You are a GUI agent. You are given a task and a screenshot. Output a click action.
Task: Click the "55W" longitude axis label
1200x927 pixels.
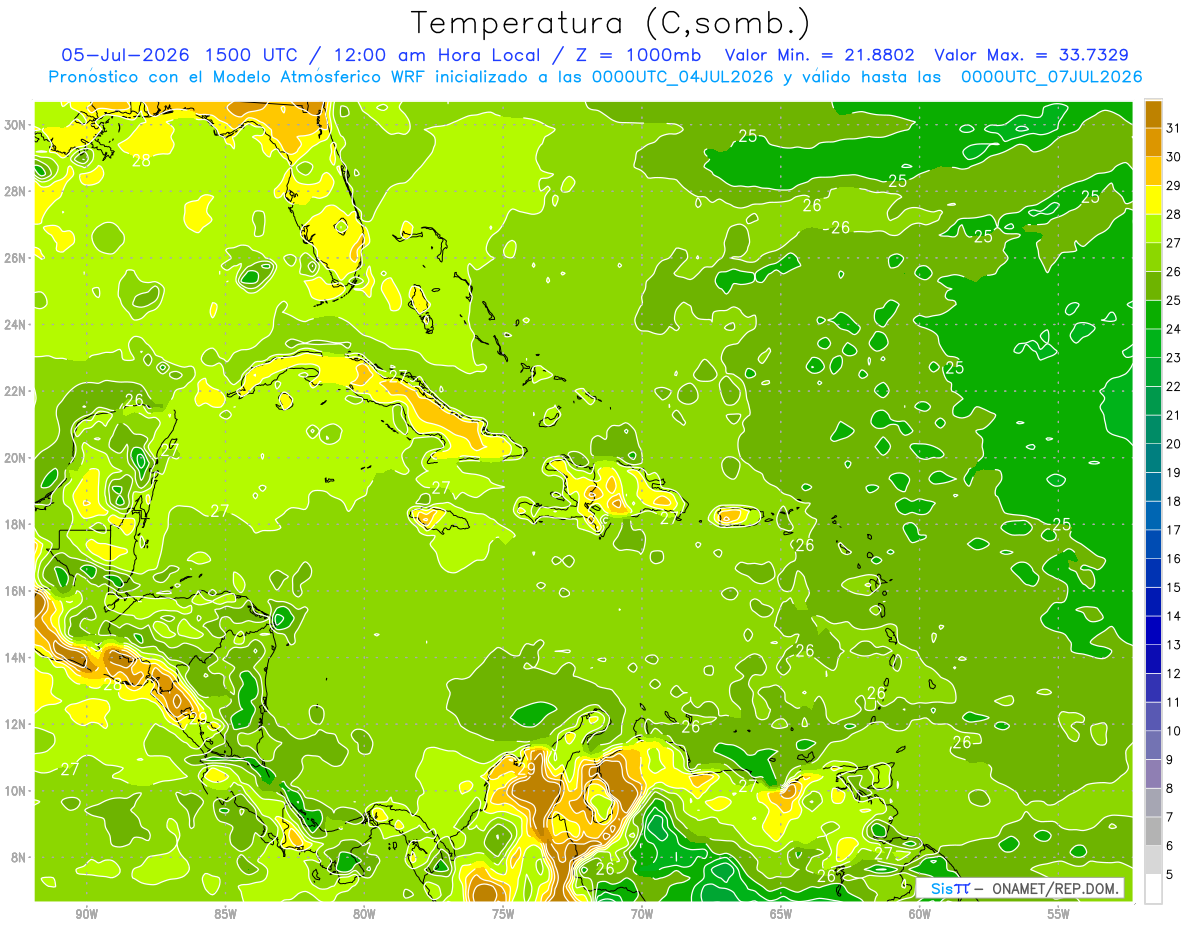[1059, 914]
